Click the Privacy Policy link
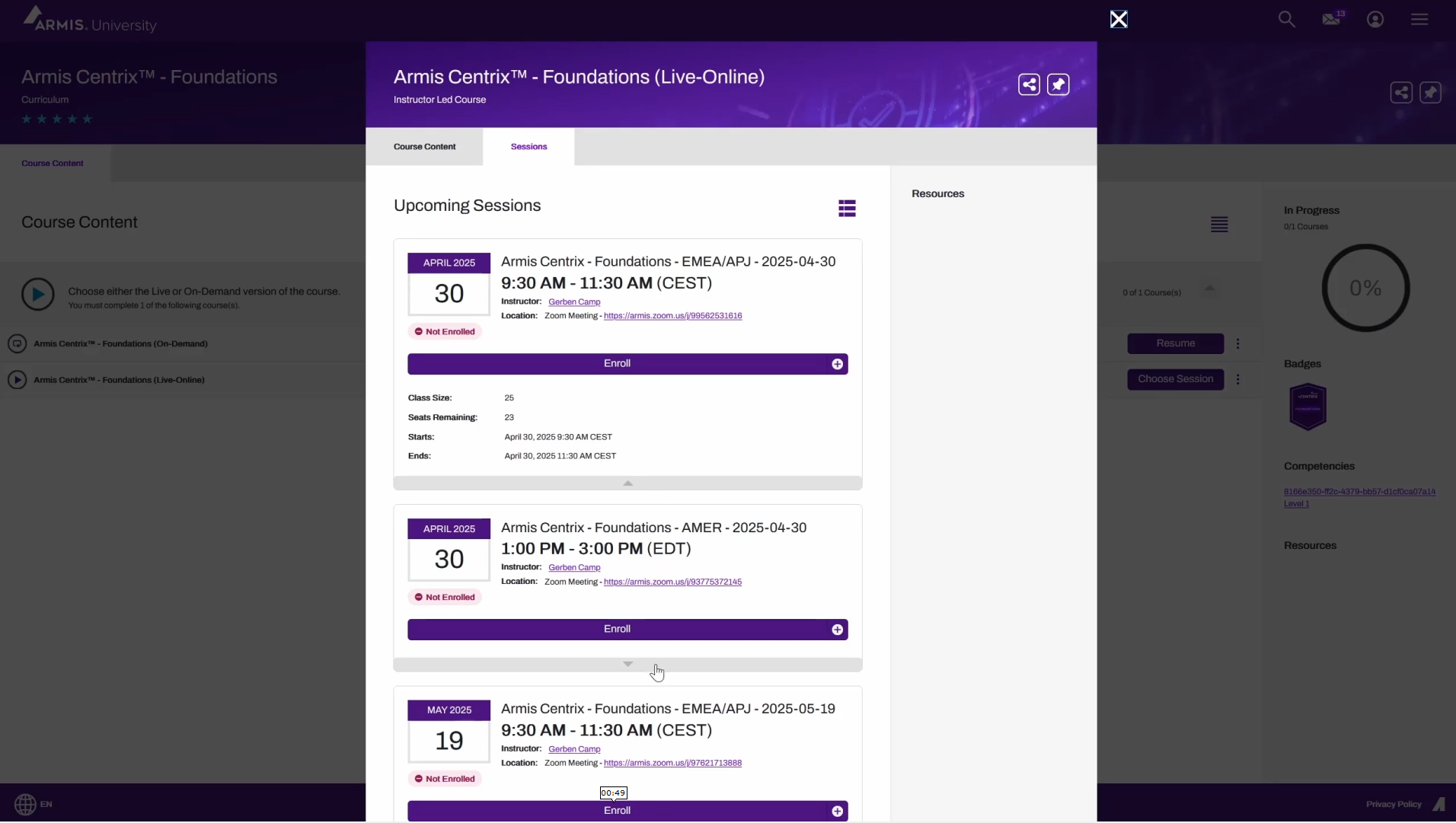This screenshot has height=823, width=1456. click(1394, 805)
